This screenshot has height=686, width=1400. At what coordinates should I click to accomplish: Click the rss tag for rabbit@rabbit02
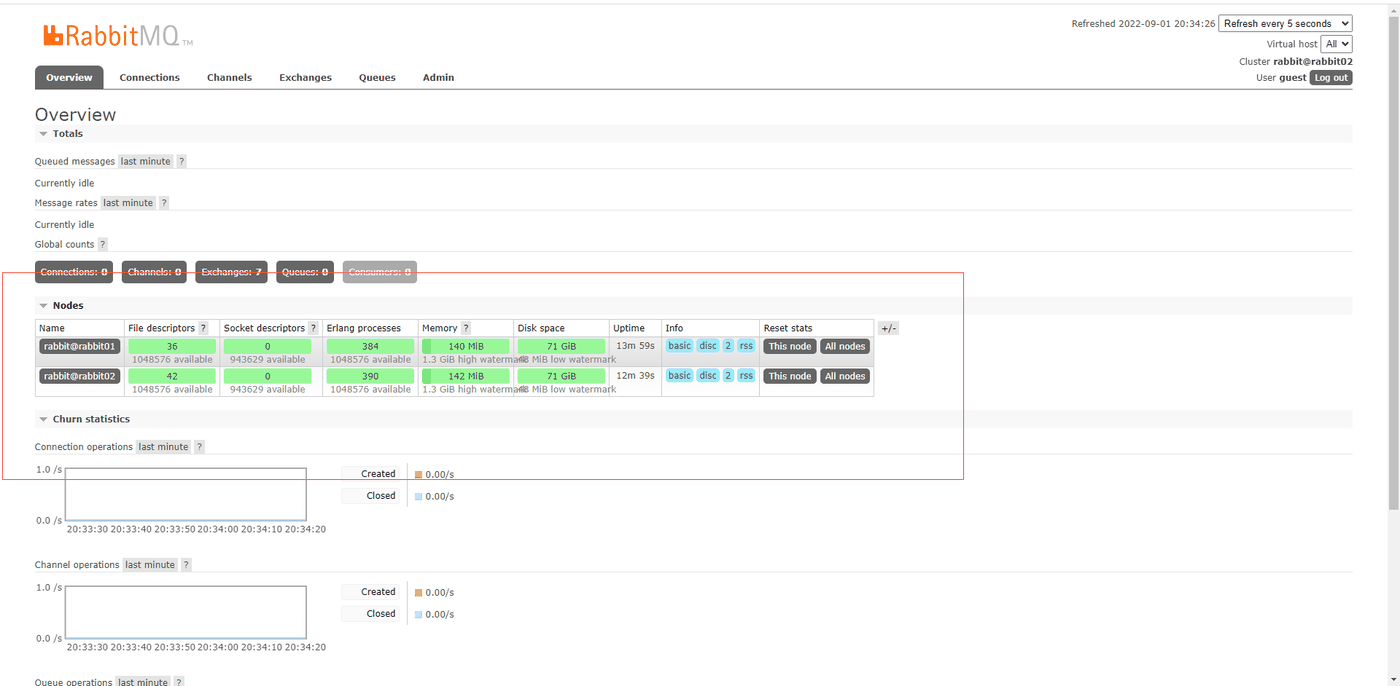coord(746,375)
